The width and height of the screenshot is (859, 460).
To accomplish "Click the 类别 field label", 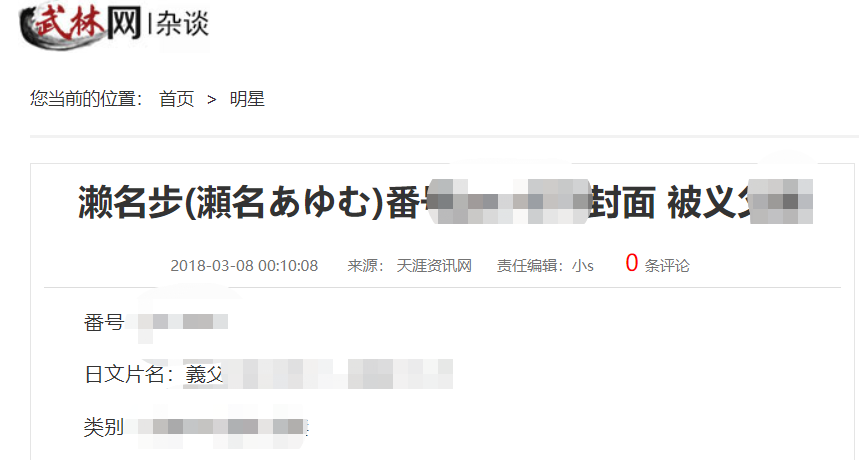I will (104, 427).
